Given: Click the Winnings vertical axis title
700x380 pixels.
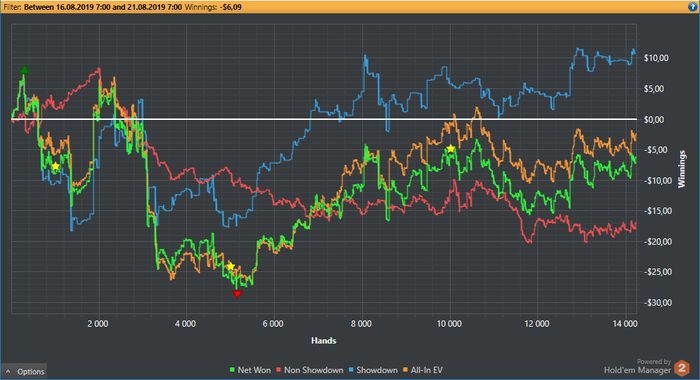Looking at the screenshot, I should (x=682, y=169).
